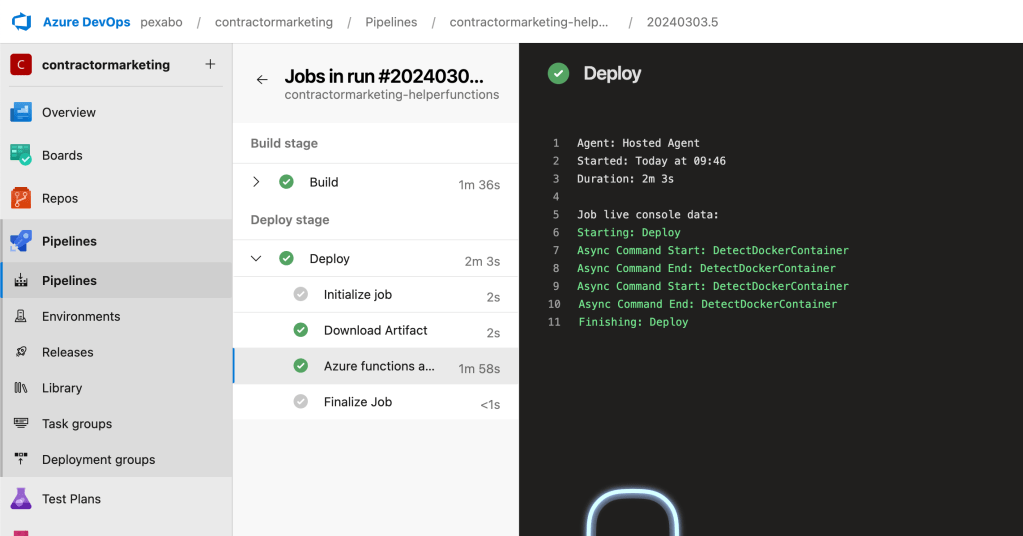Click the Azure DevOps home link

pyautogui.click(x=87, y=22)
